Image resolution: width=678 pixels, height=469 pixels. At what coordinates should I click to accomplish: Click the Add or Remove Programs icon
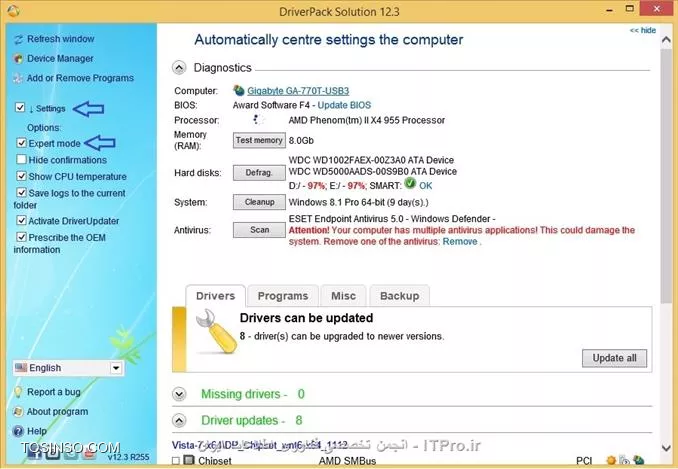click(x=18, y=78)
